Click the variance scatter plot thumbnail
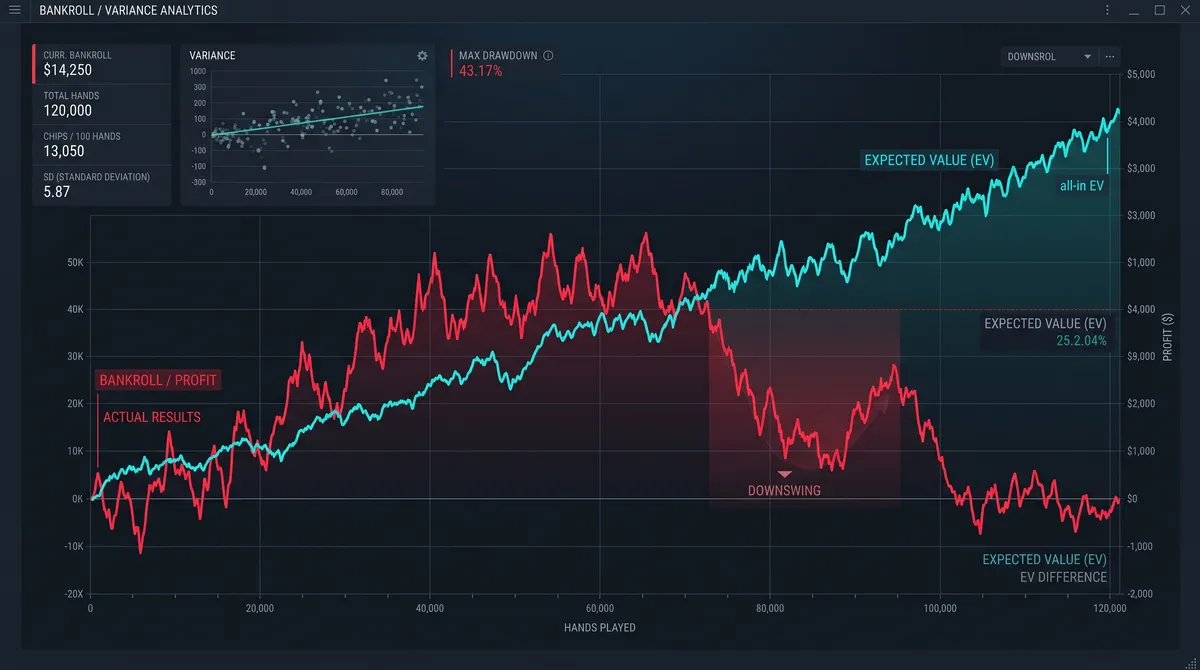The height and width of the screenshot is (670, 1200). (317, 126)
